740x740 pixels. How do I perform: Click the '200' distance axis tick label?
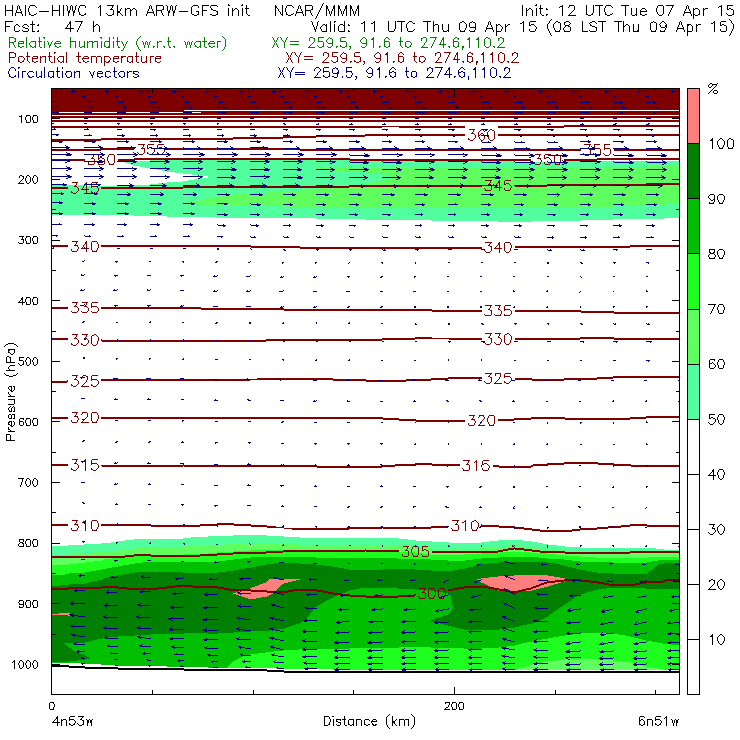tap(454, 706)
